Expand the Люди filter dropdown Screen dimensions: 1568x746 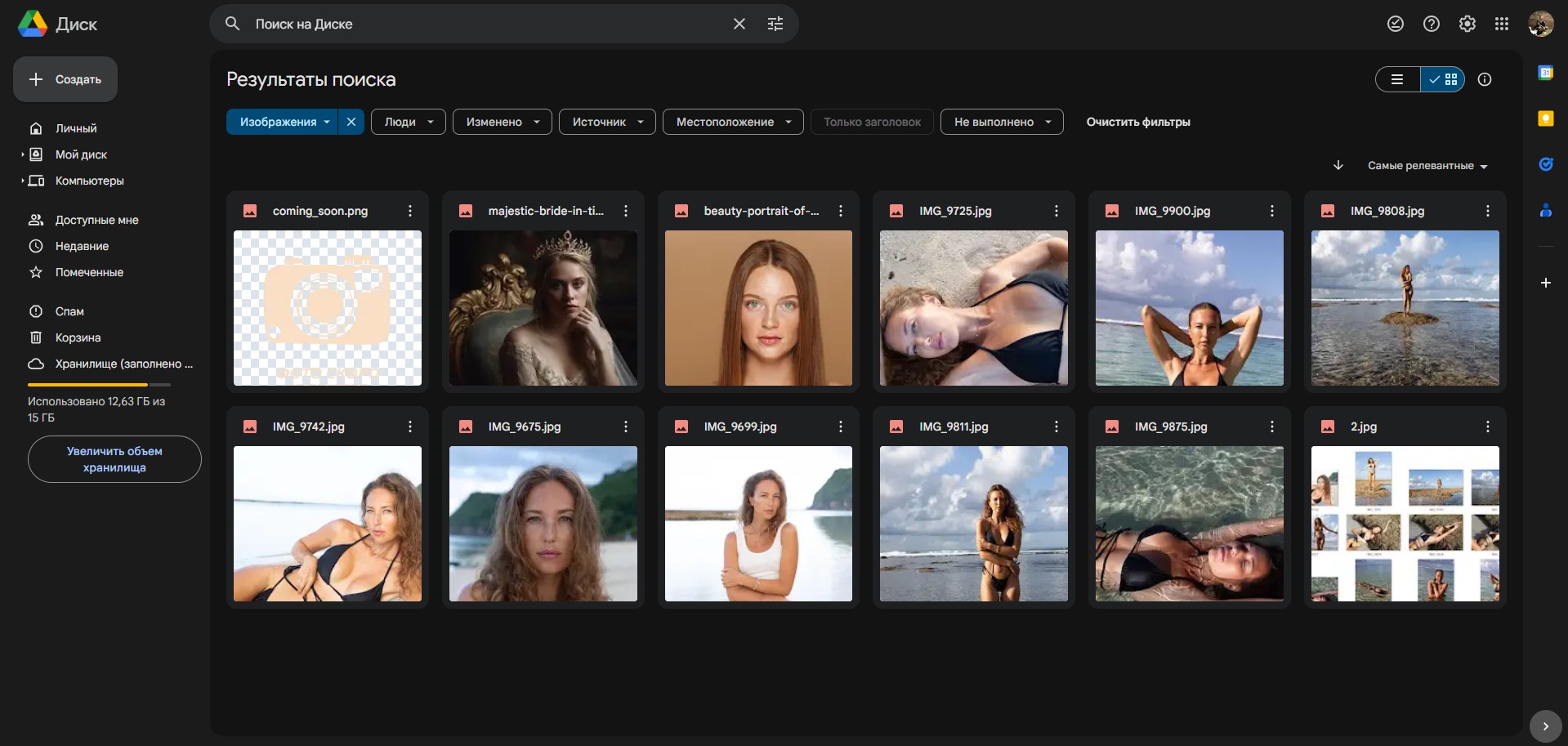pos(408,122)
